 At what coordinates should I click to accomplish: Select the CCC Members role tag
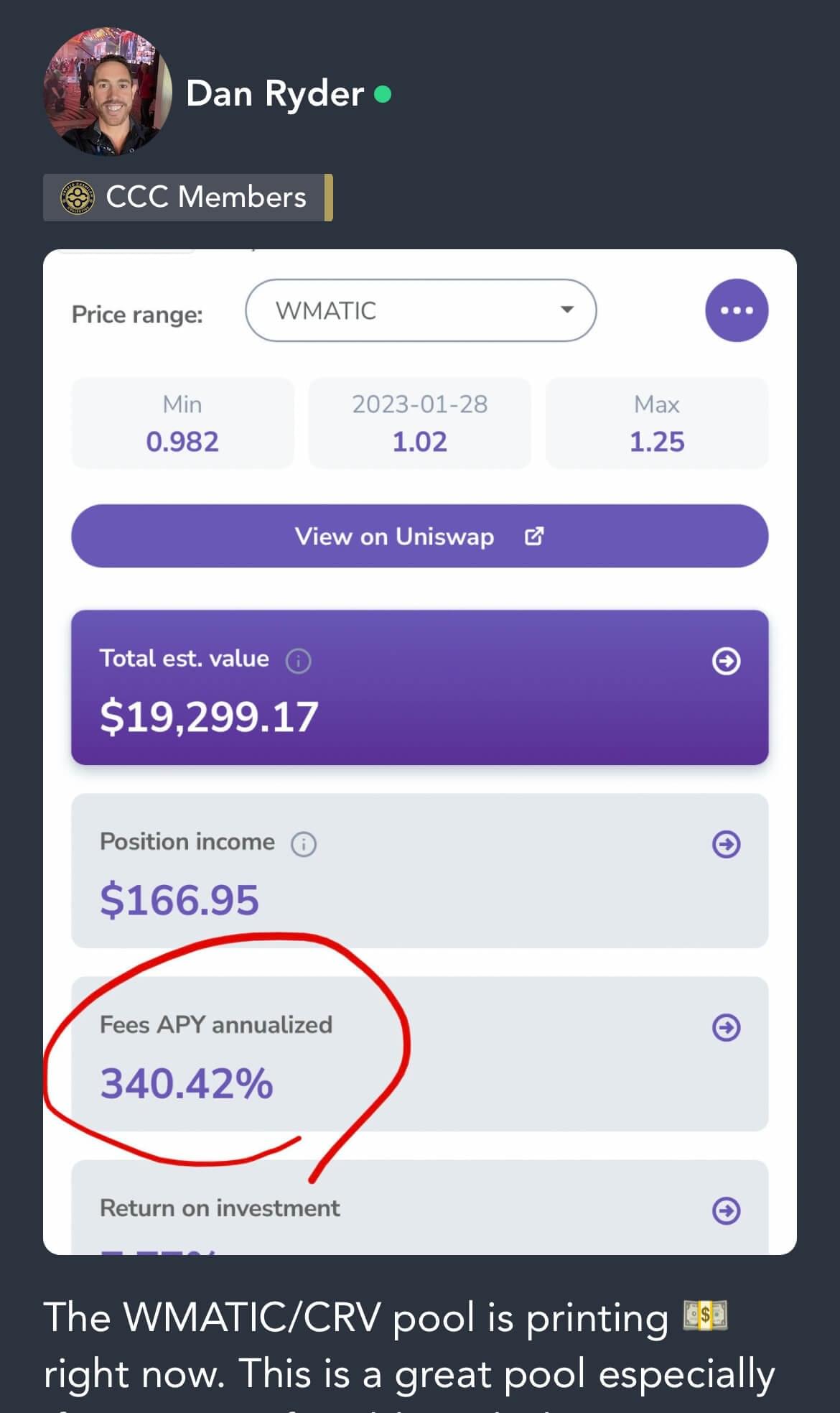tap(188, 198)
